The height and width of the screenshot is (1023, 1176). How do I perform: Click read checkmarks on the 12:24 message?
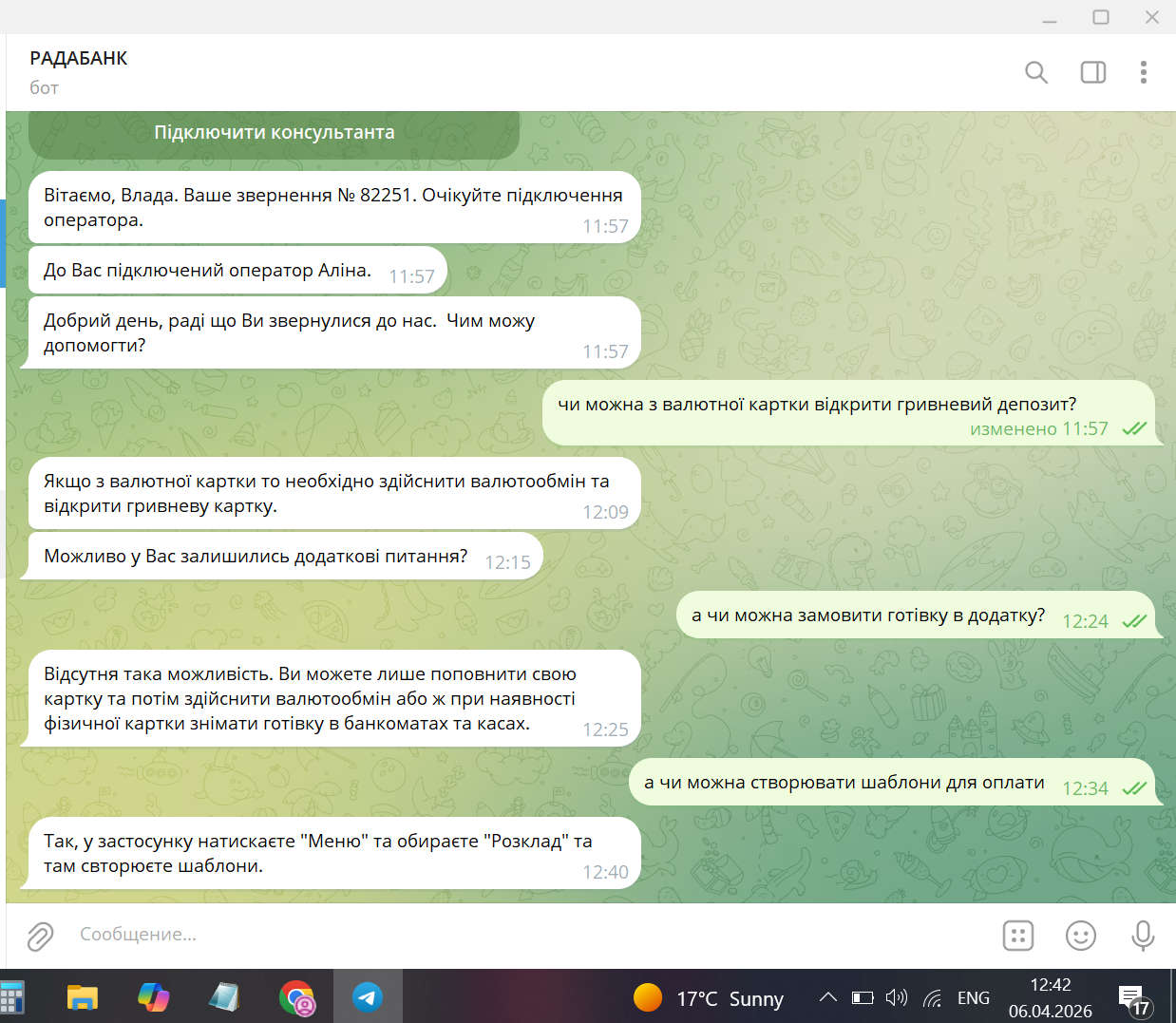pyautogui.click(x=1134, y=621)
